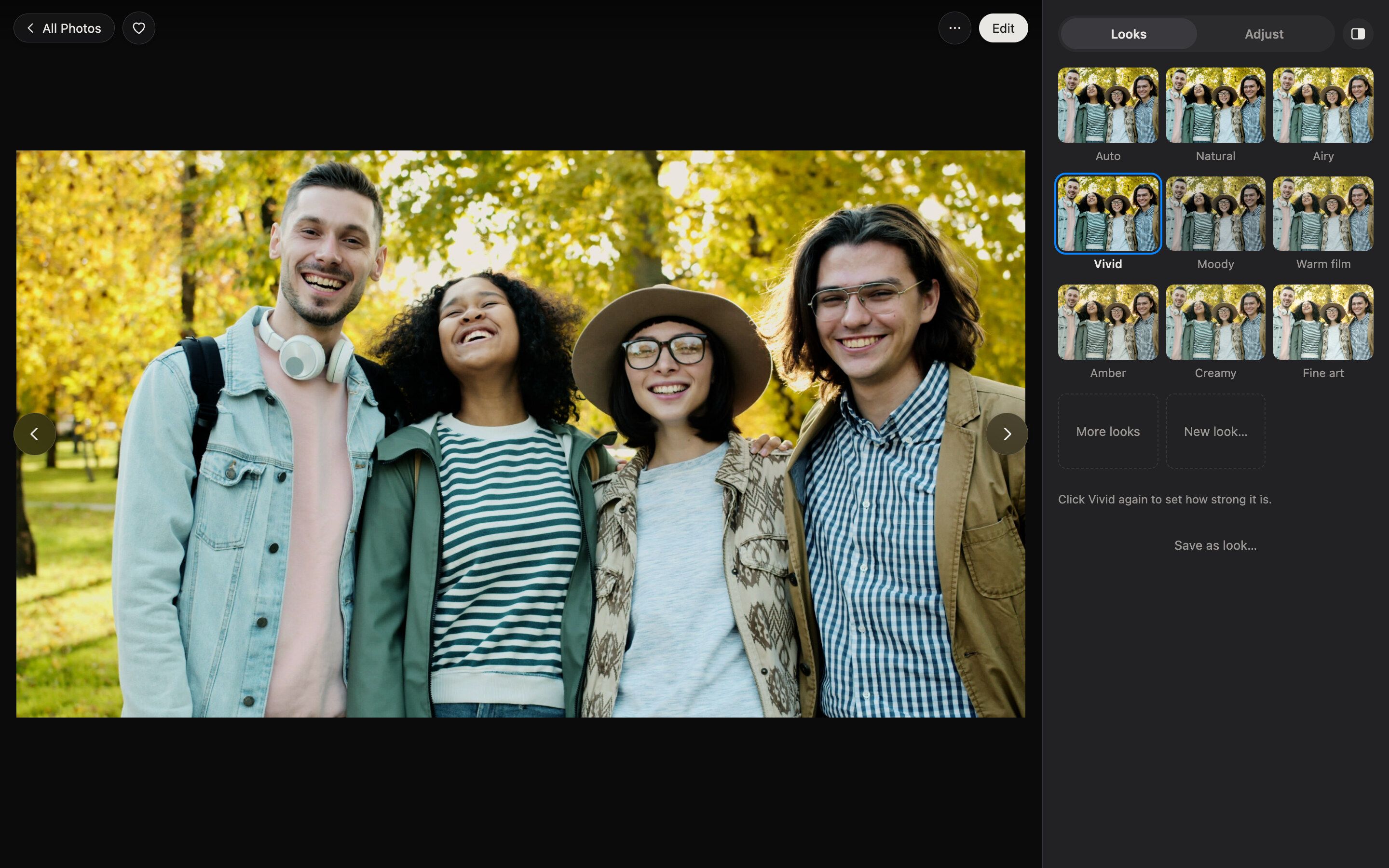Apply the Warm film look thumbnail
This screenshot has height=868, width=1389.
click(1323, 214)
